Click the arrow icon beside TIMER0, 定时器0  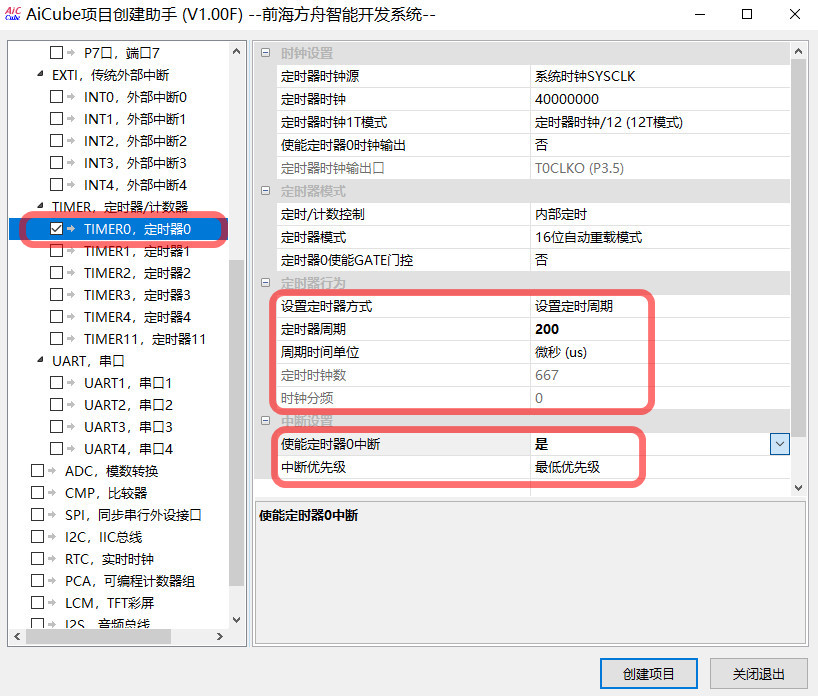pos(69,229)
